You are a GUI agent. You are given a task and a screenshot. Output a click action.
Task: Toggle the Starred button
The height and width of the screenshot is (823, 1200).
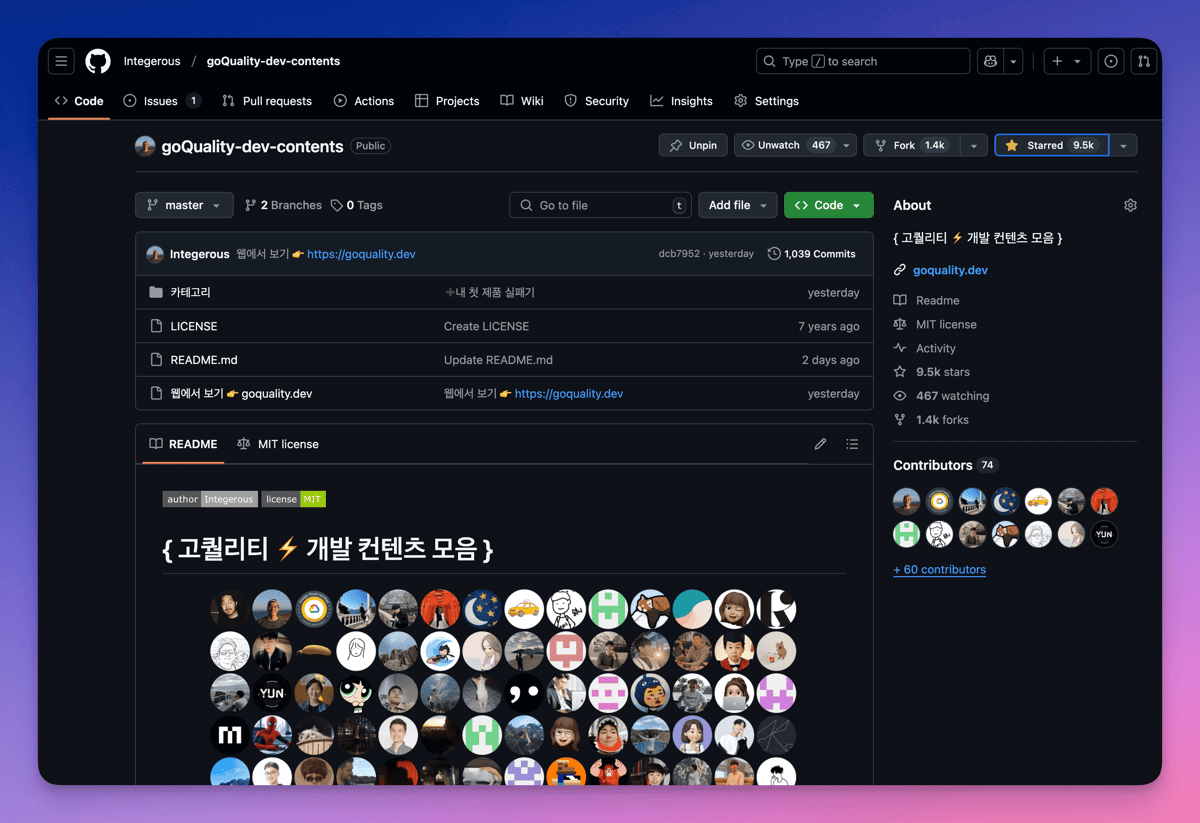[x=1051, y=146]
